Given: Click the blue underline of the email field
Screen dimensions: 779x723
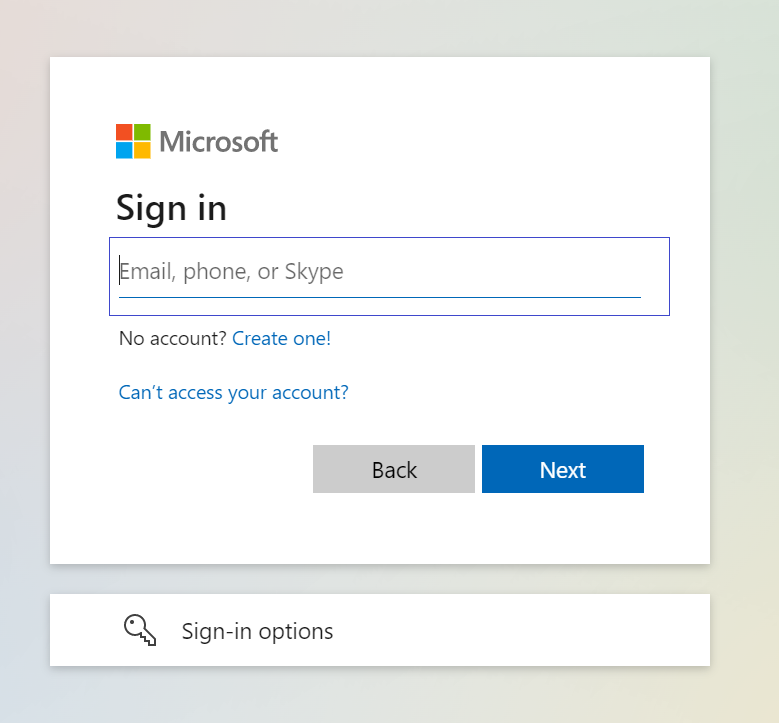Looking at the screenshot, I should 380,297.
